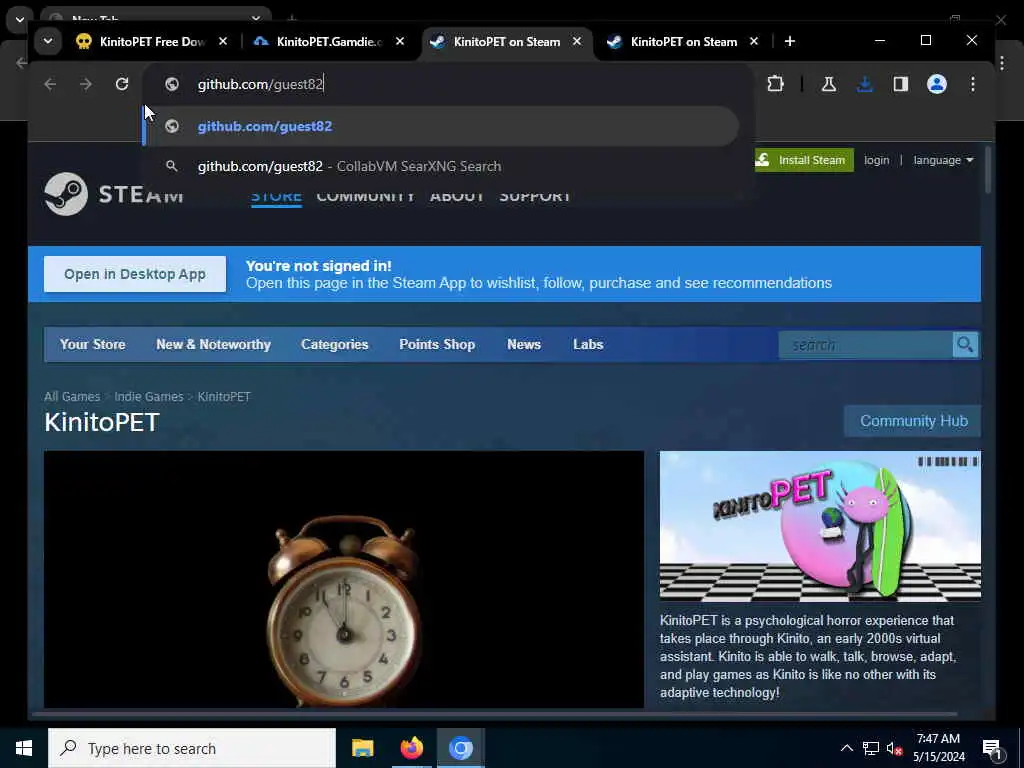Click Open in Desktop App button
This screenshot has width=1024, height=768.
click(x=135, y=274)
